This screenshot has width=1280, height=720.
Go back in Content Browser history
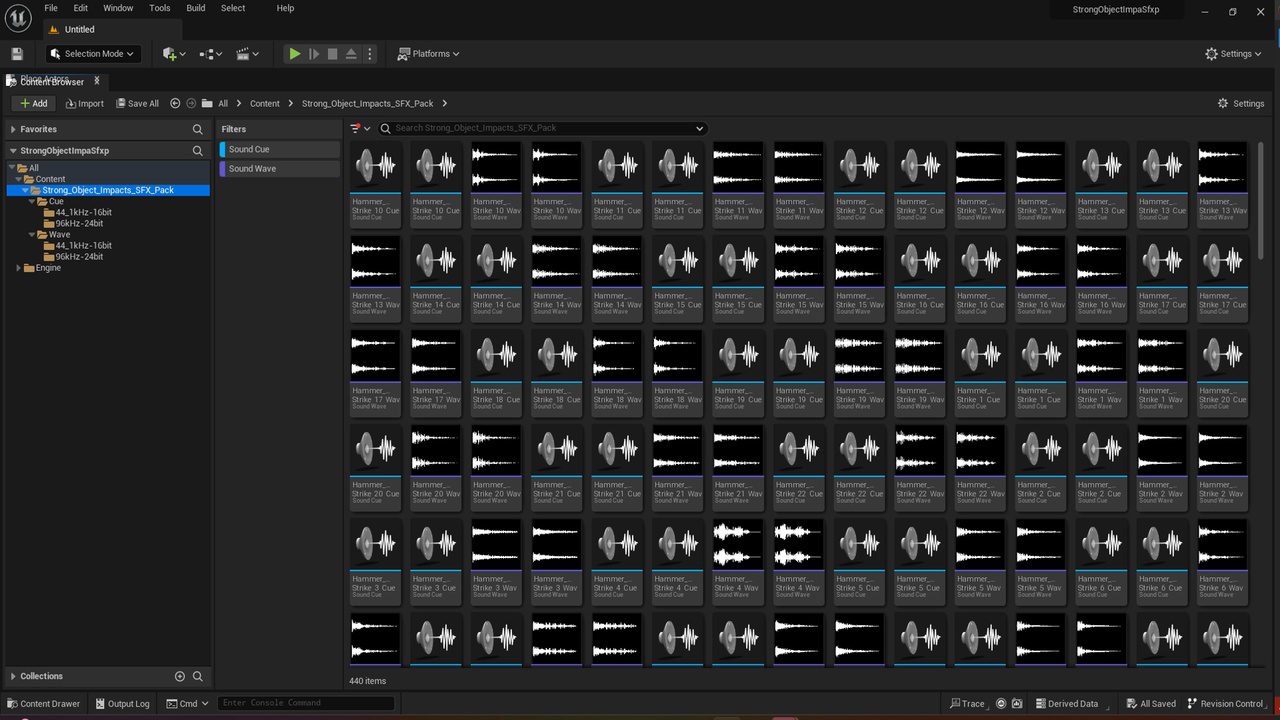pos(175,103)
